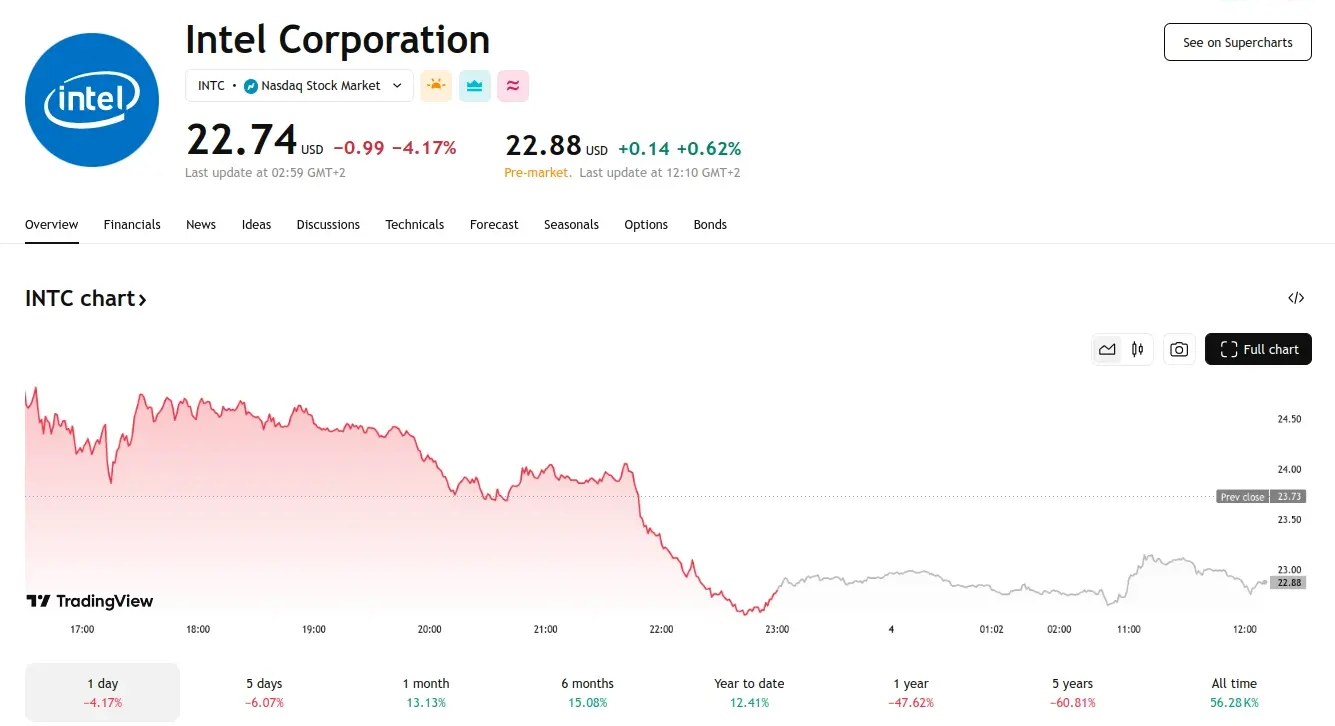
Task: Click the Intel logo icon
Action: [x=92, y=99]
